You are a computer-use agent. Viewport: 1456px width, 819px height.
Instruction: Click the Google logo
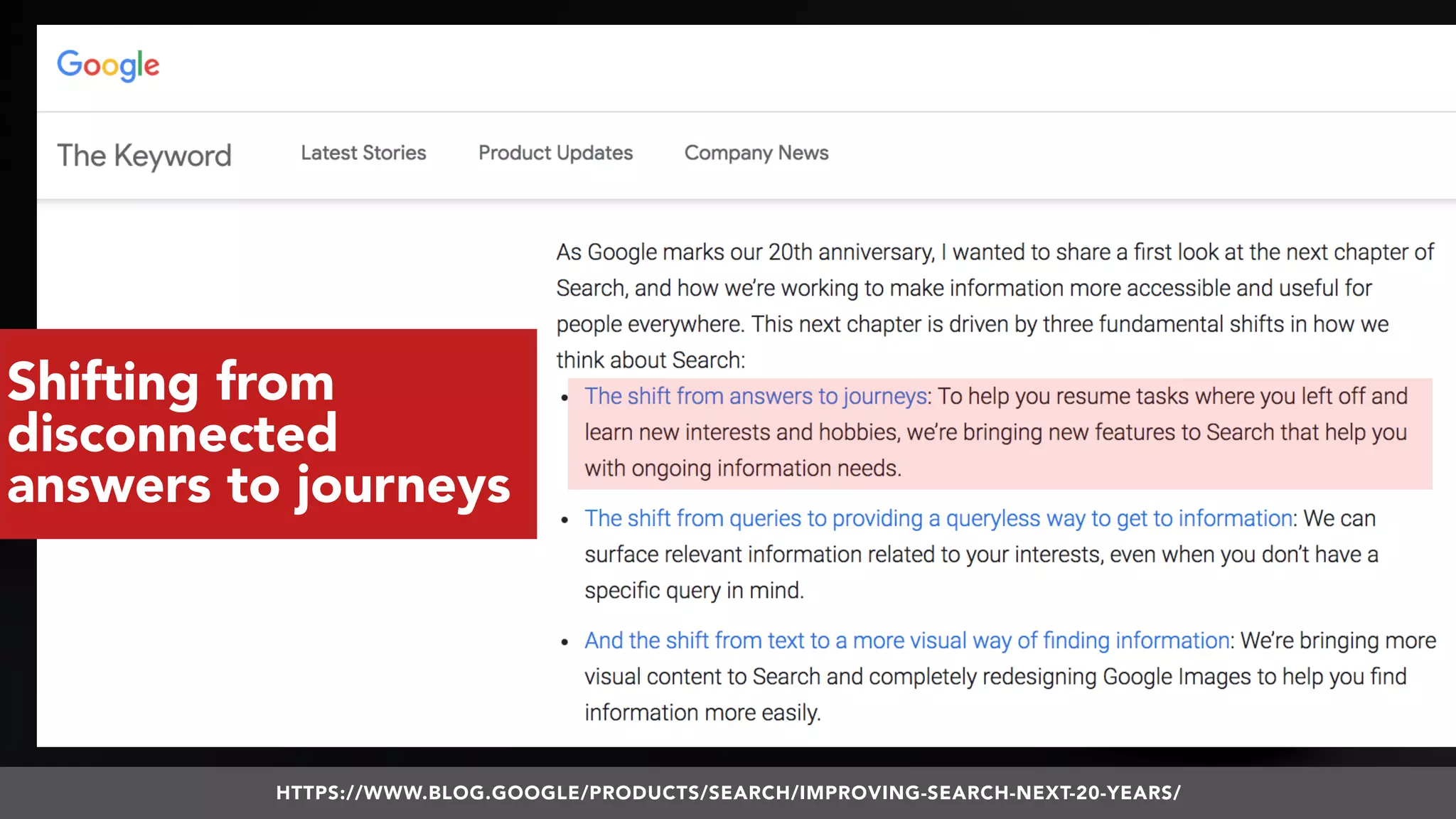click(108, 65)
